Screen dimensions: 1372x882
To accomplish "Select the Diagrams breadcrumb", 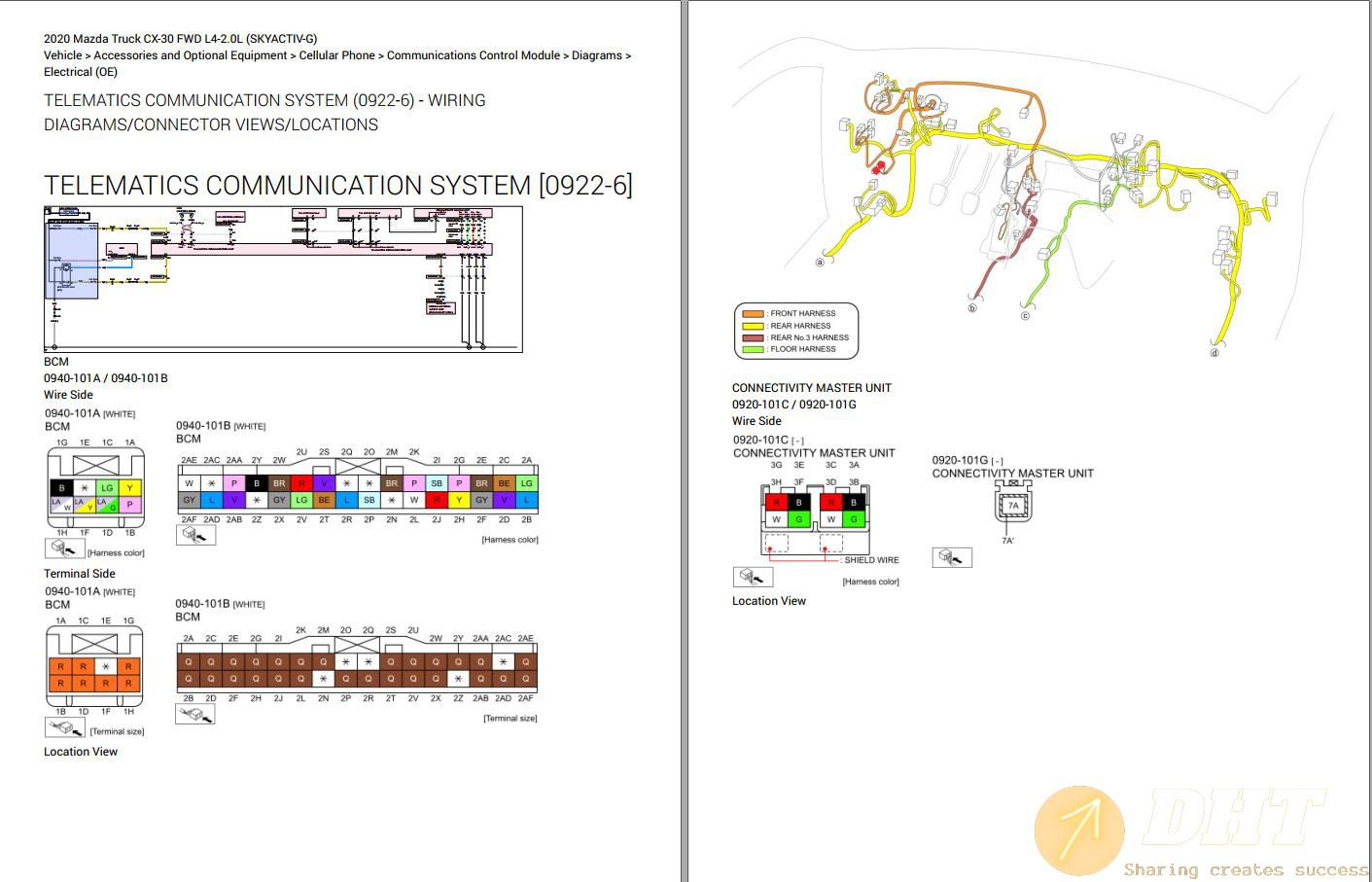I will pyautogui.click(x=597, y=55).
